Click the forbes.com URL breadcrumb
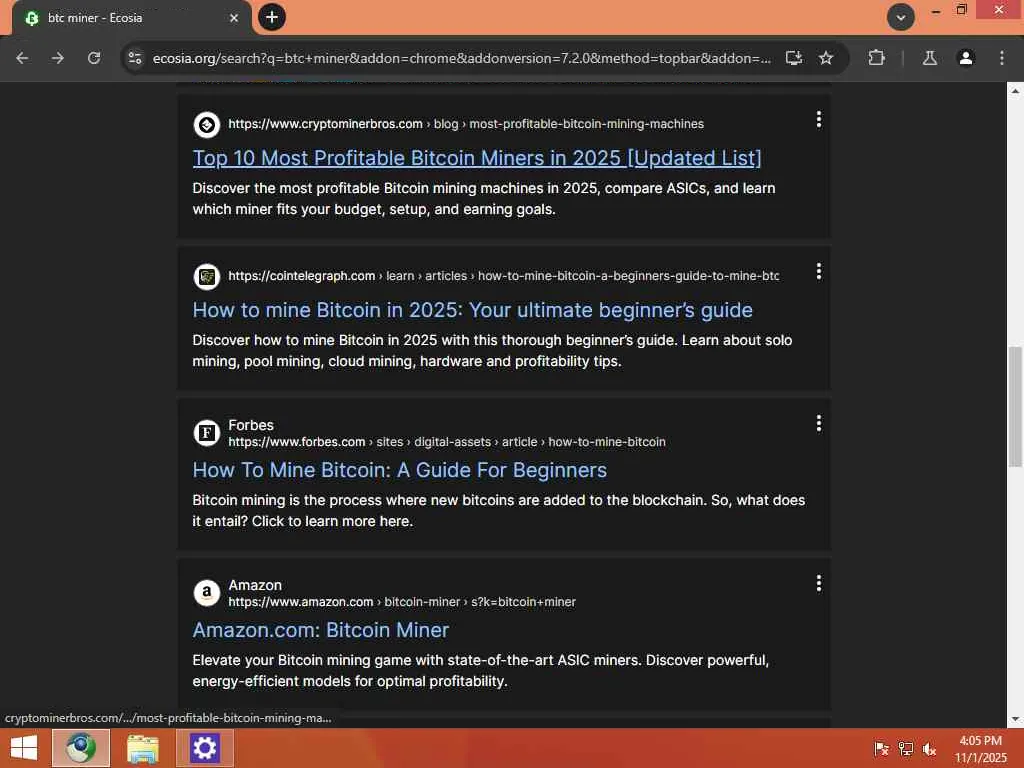The width and height of the screenshot is (1024, 768). click(447, 442)
